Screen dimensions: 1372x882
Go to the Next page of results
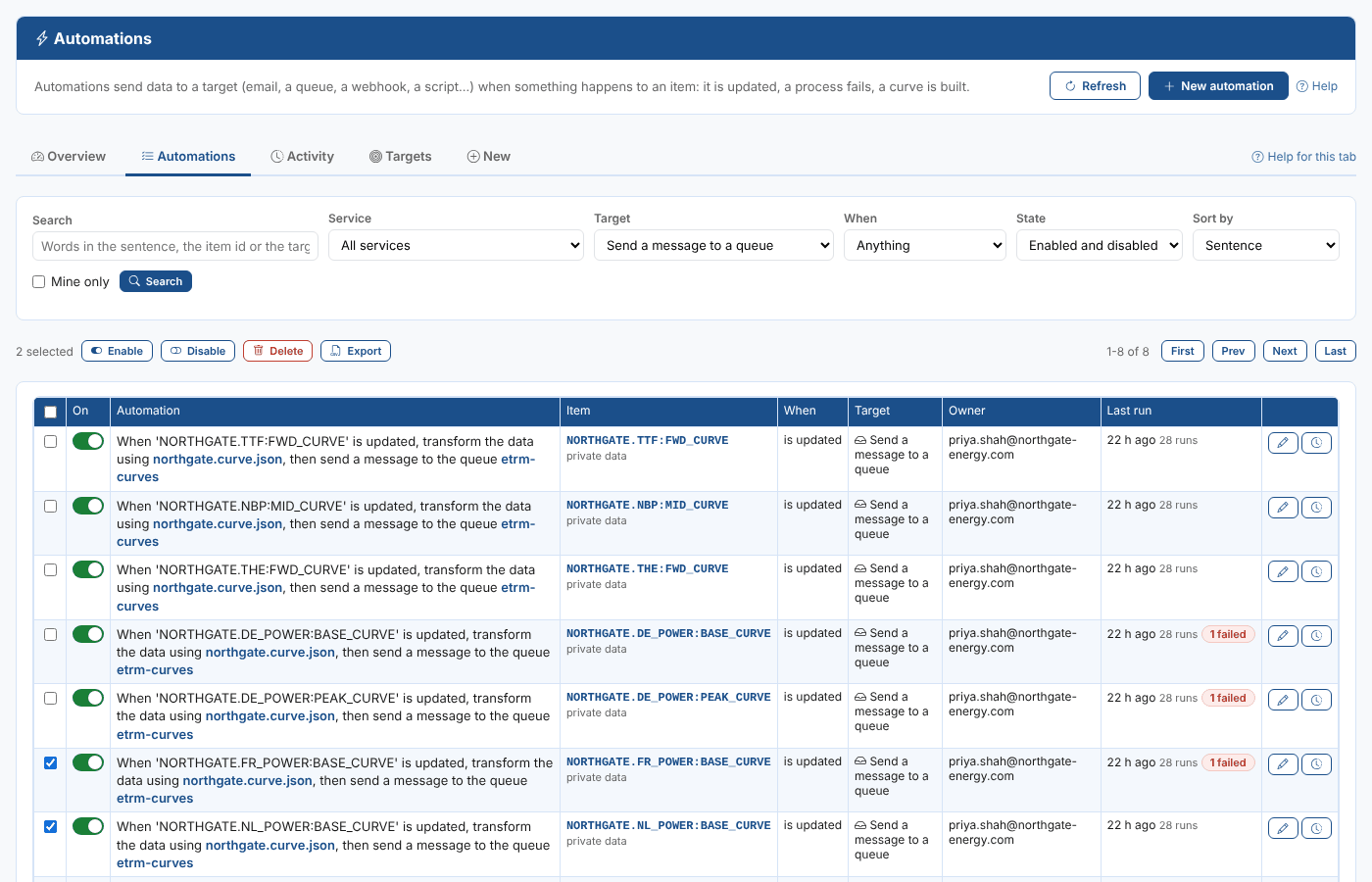(1284, 351)
